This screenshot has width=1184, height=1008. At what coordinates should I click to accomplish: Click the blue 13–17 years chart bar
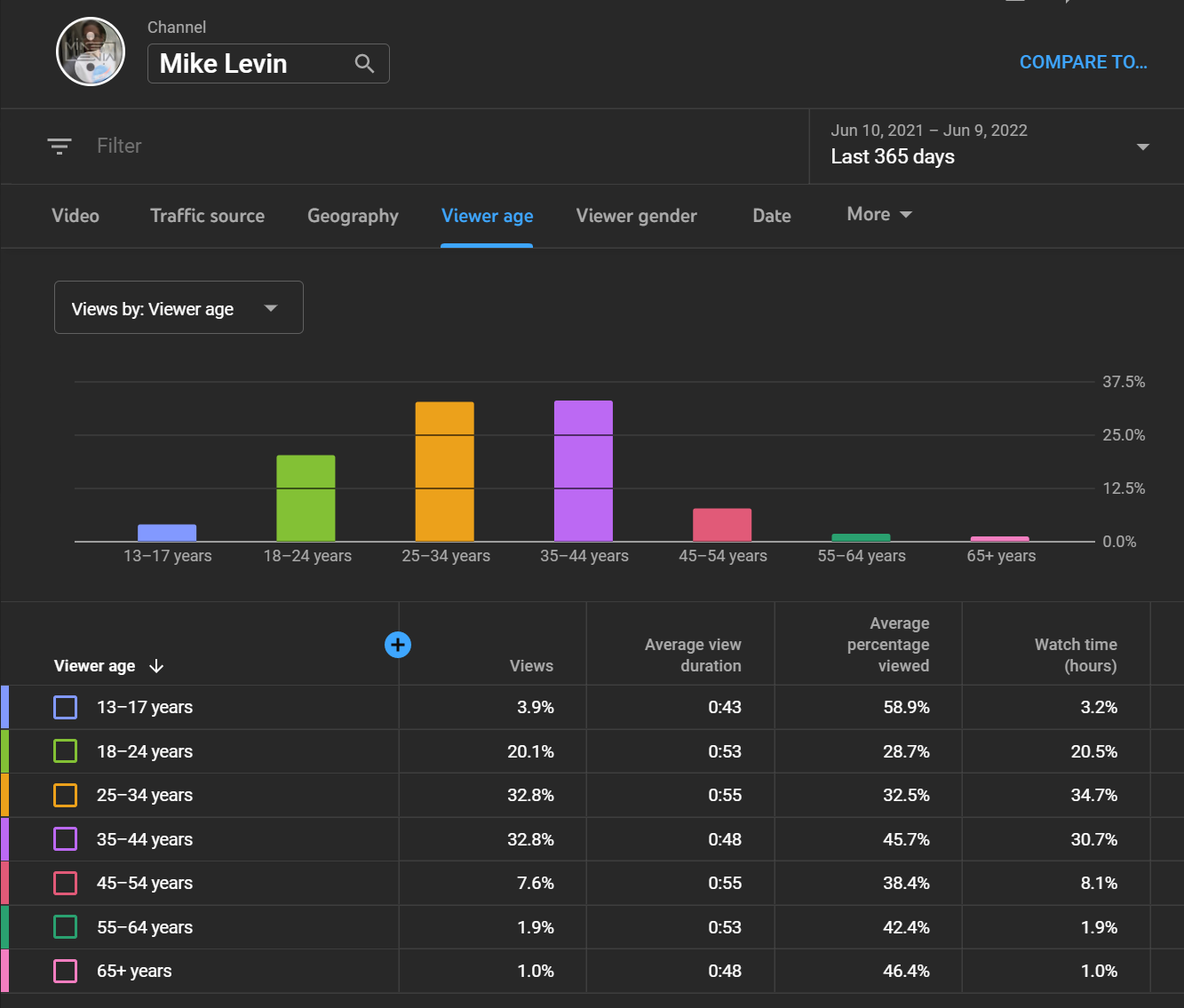coord(167,533)
